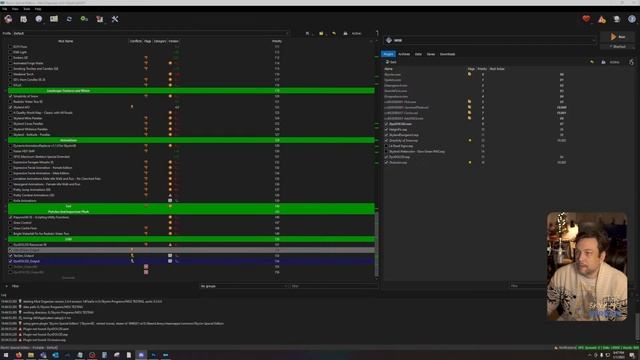Viewport: 640px width, 360px height.
Task: Toggle Skyland AIO mod checkbox
Action: point(10,107)
